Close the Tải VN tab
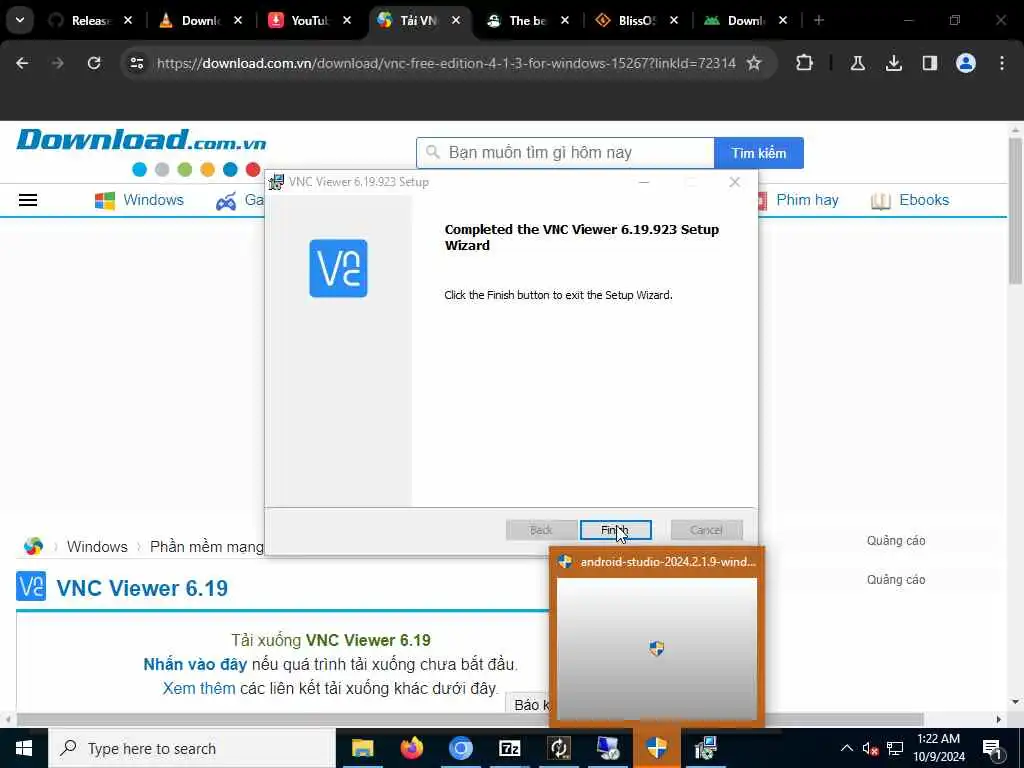The height and width of the screenshot is (768, 1024). point(456,21)
